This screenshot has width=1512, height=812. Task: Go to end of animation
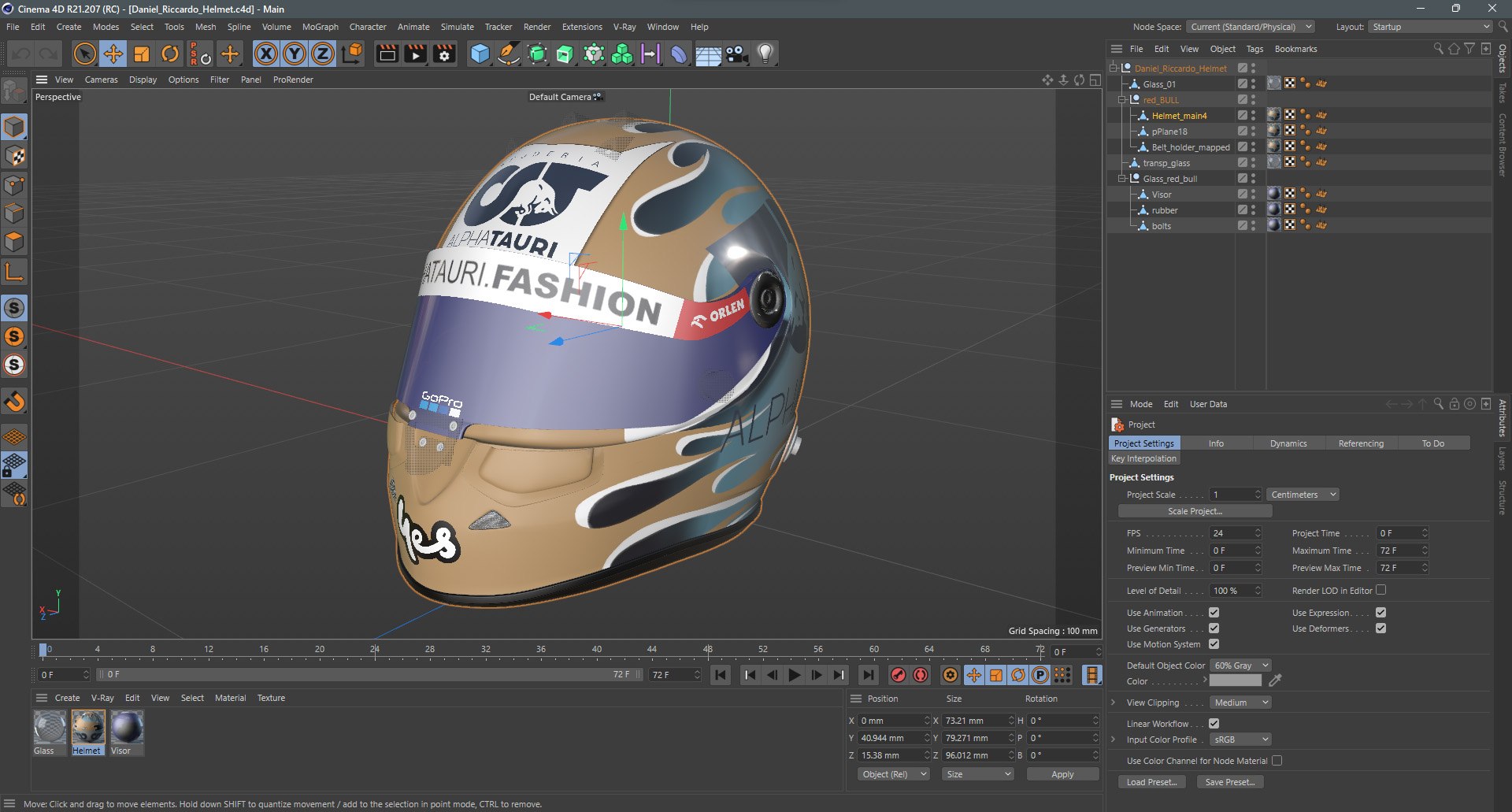pyautogui.click(x=868, y=675)
